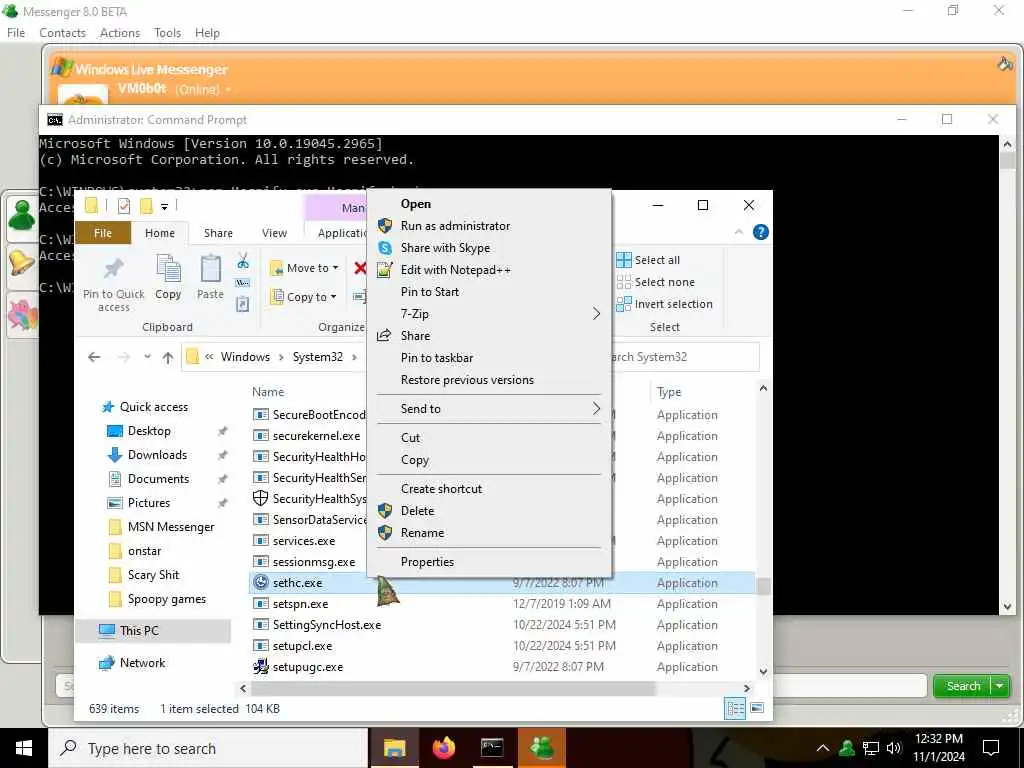The image size is (1024, 768).
Task: Open Messenger online status dropdown
Action: coord(228,89)
